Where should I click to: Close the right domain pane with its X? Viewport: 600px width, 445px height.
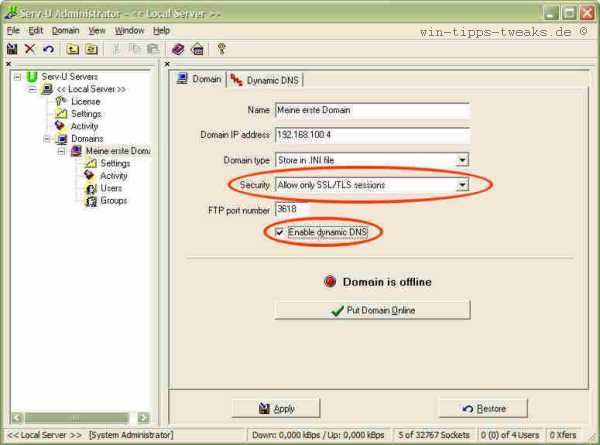(167, 64)
